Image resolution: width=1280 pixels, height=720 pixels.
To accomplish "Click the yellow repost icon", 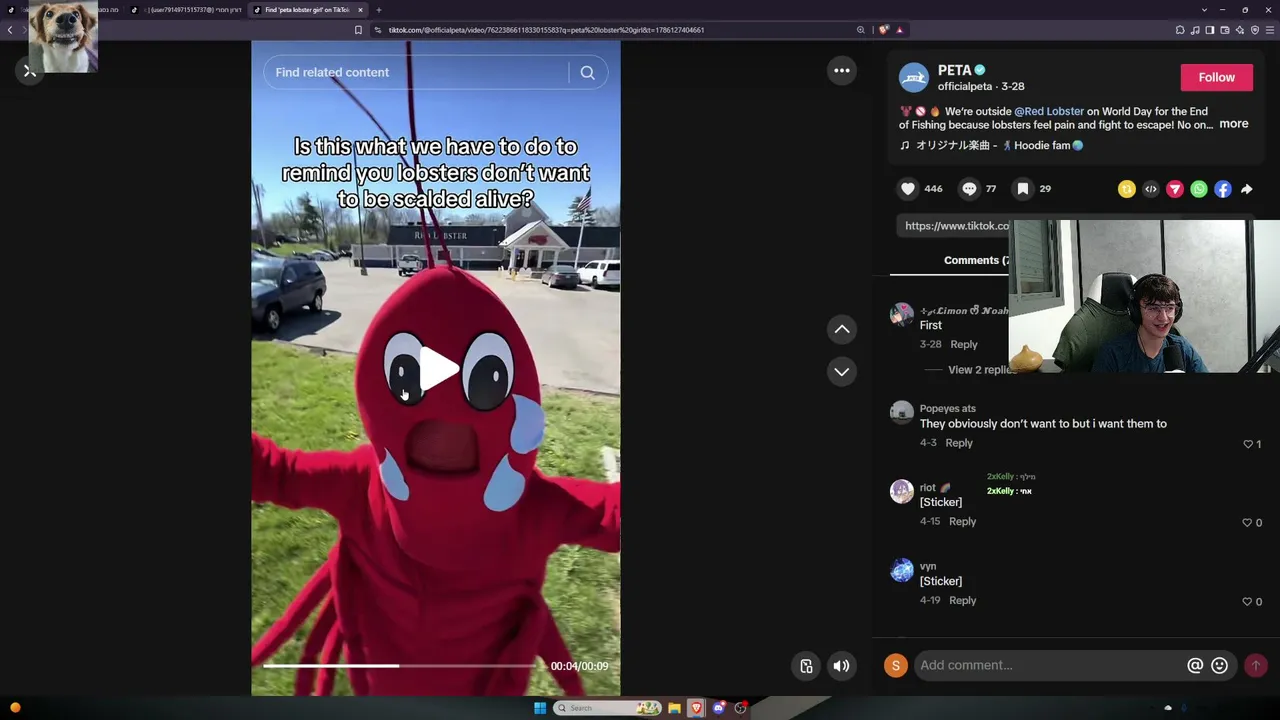I will coord(1127,189).
